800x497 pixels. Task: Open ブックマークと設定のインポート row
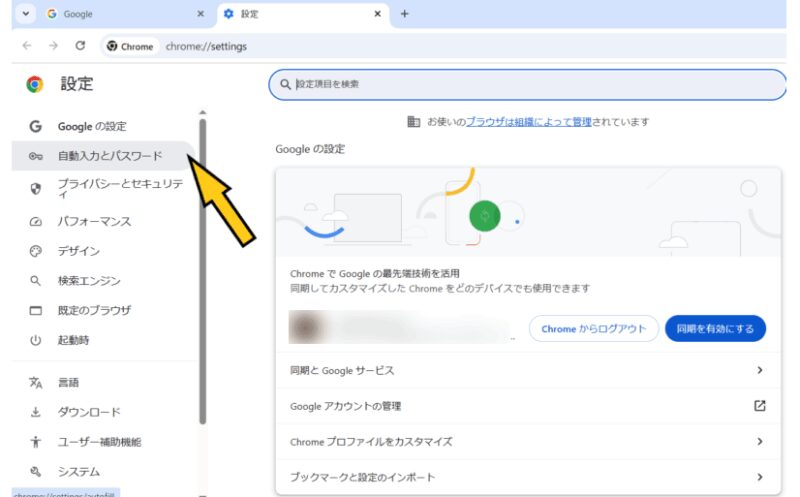528,477
